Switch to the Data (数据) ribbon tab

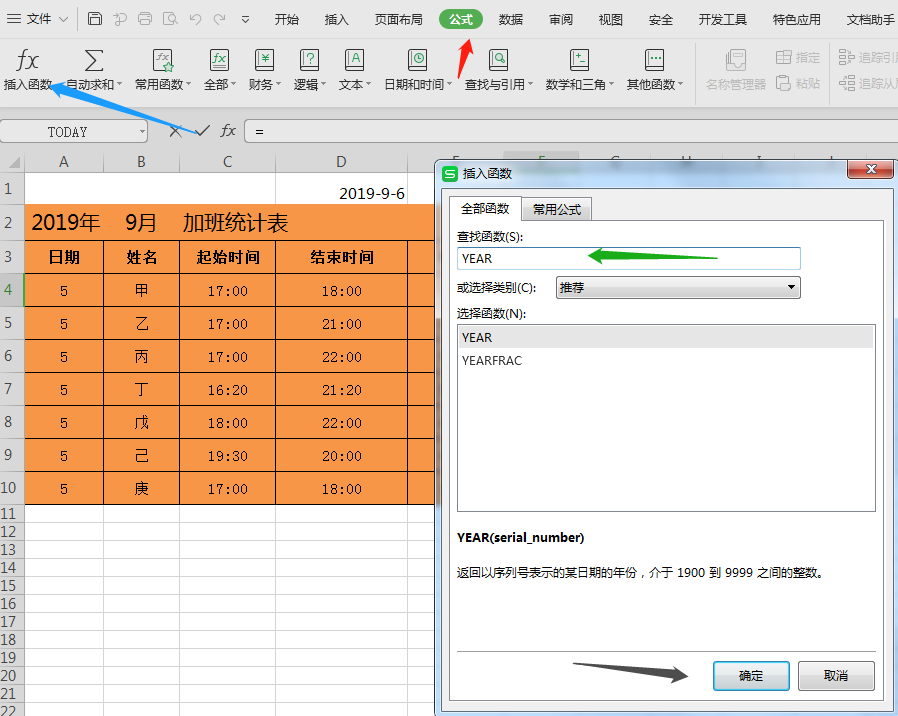pyautogui.click(x=511, y=19)
